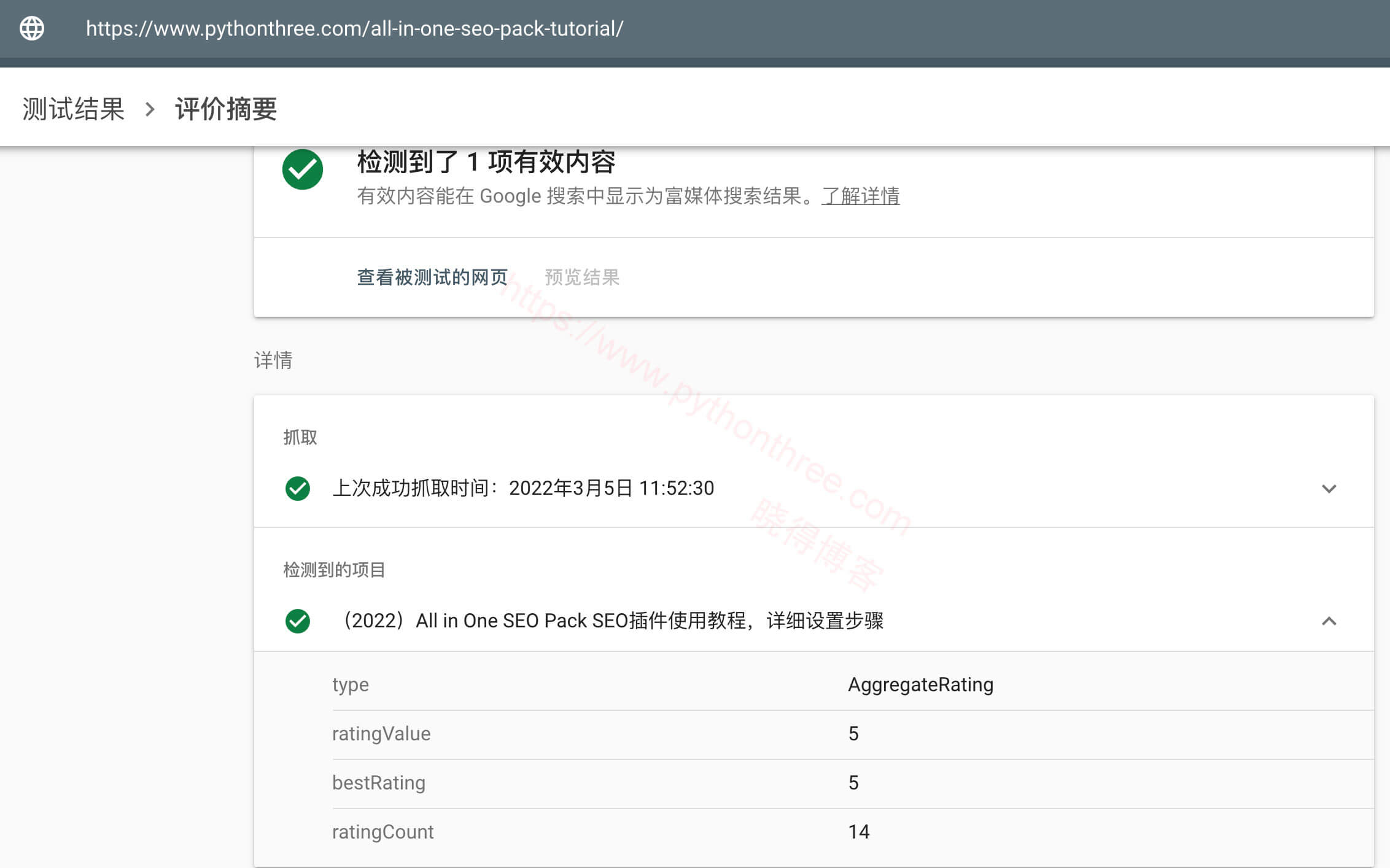Expand the crawl details chevron
Screen dimensions: 1390x868
1329,489
